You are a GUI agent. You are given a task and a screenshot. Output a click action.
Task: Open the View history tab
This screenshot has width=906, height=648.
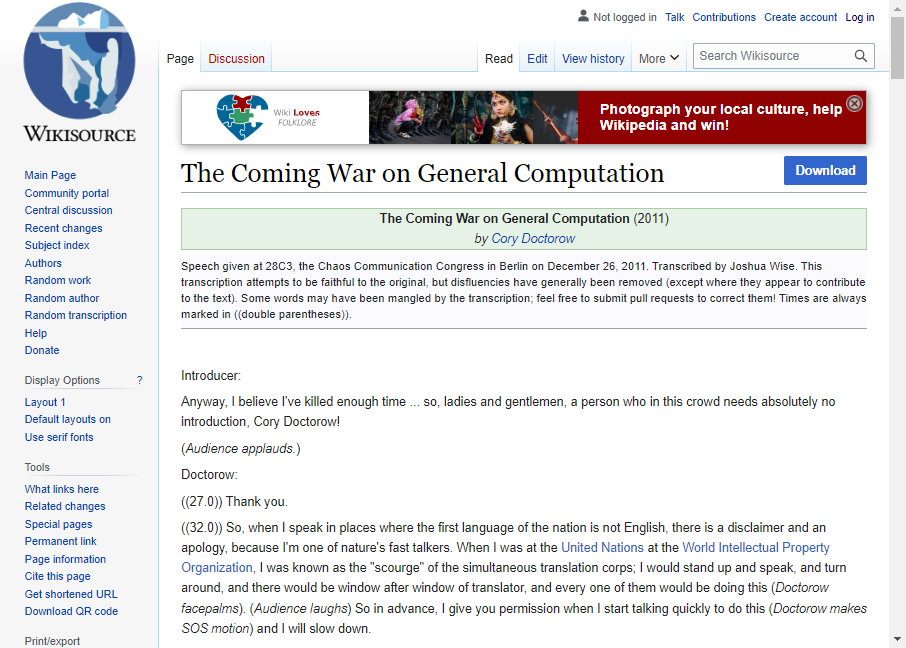593,58
